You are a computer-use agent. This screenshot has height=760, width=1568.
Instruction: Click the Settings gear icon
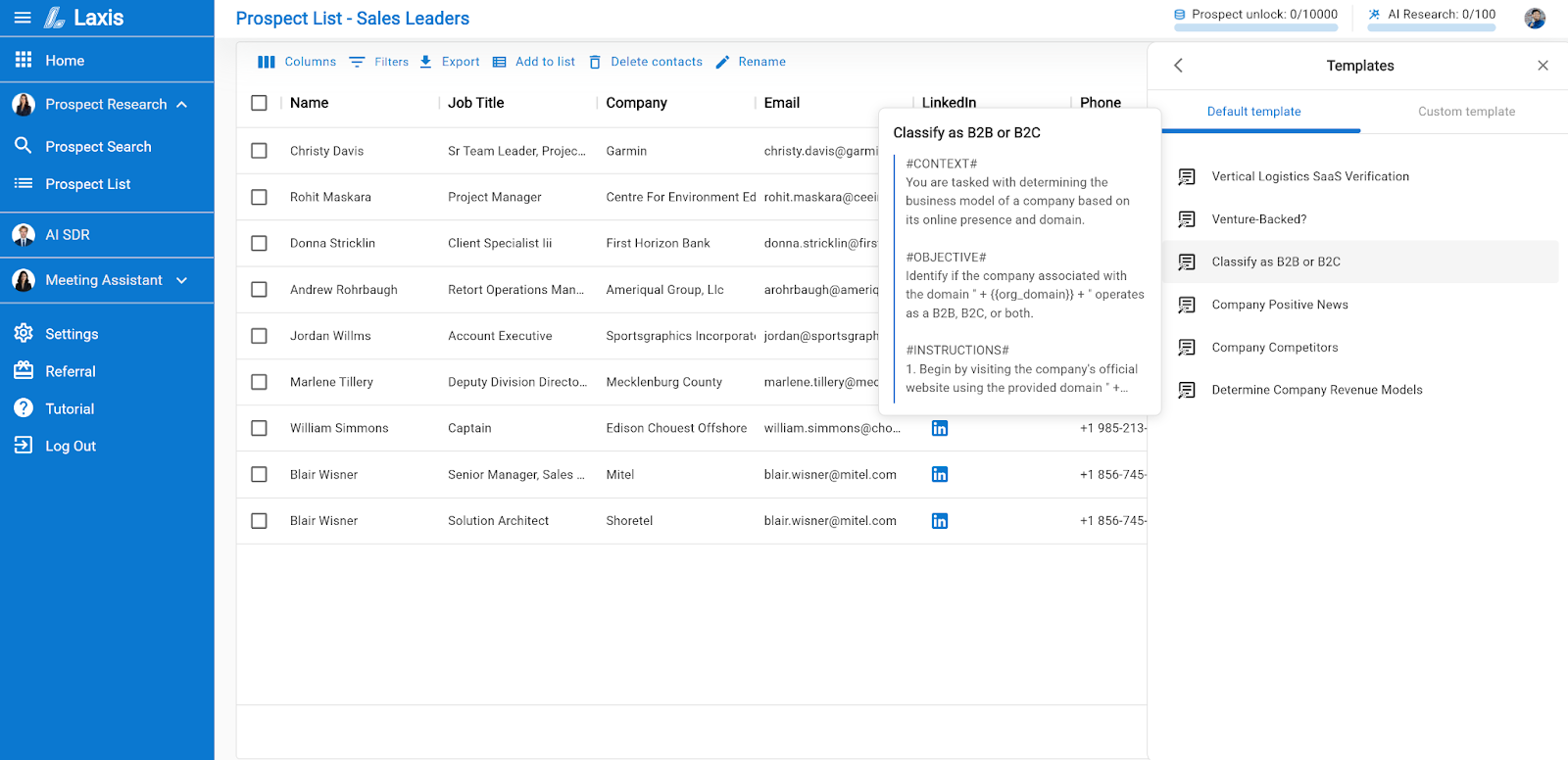pos(24,333)
